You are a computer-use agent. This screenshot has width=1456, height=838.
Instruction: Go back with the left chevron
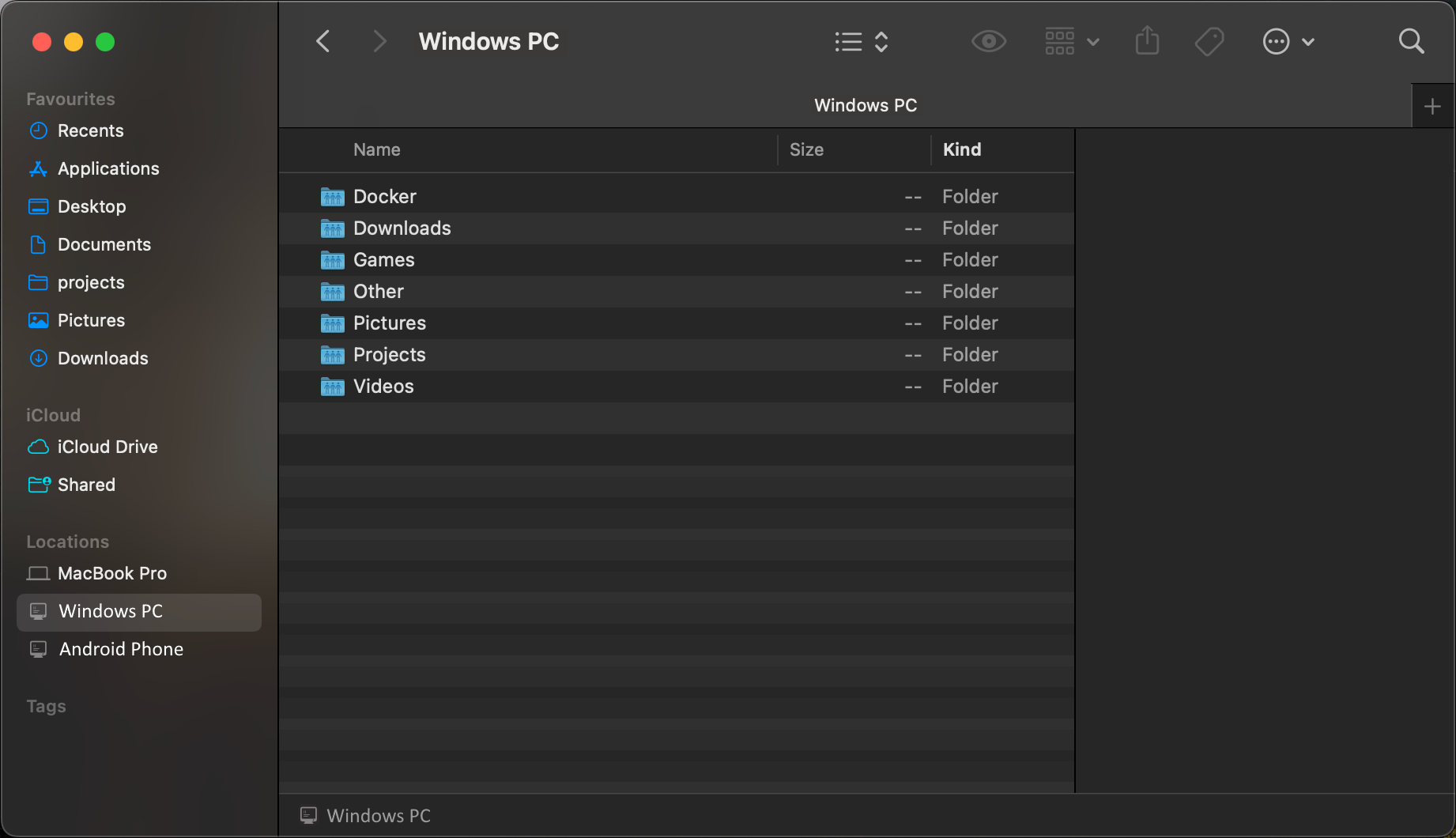[323, 41]
